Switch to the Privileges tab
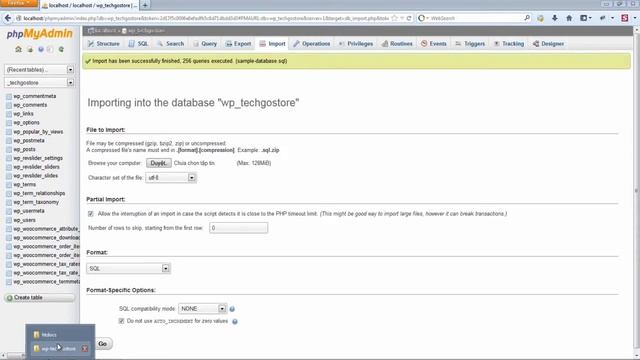Viewport: 640px width, 360px height. coord(356,44)
